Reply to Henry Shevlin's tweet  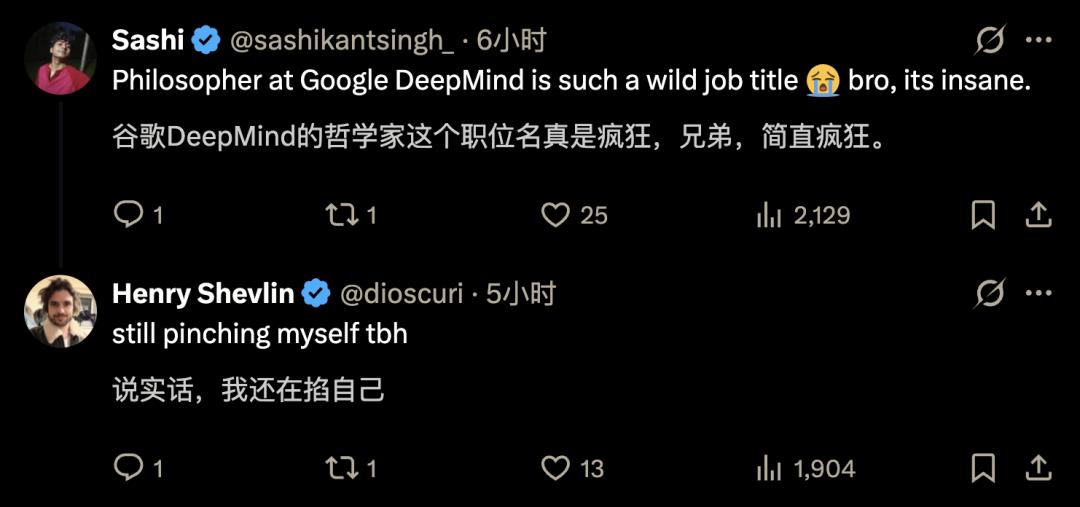tap(128, 467)
